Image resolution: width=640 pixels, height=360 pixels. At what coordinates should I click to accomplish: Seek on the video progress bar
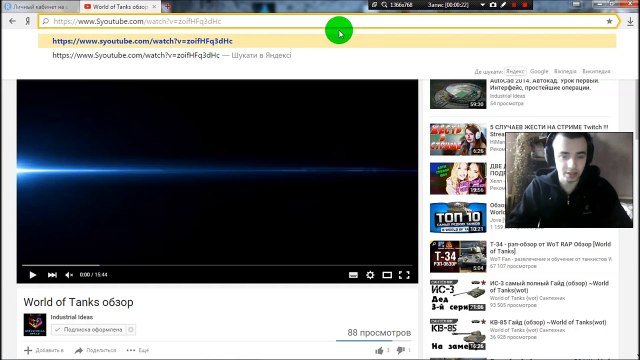coord(217,265)
